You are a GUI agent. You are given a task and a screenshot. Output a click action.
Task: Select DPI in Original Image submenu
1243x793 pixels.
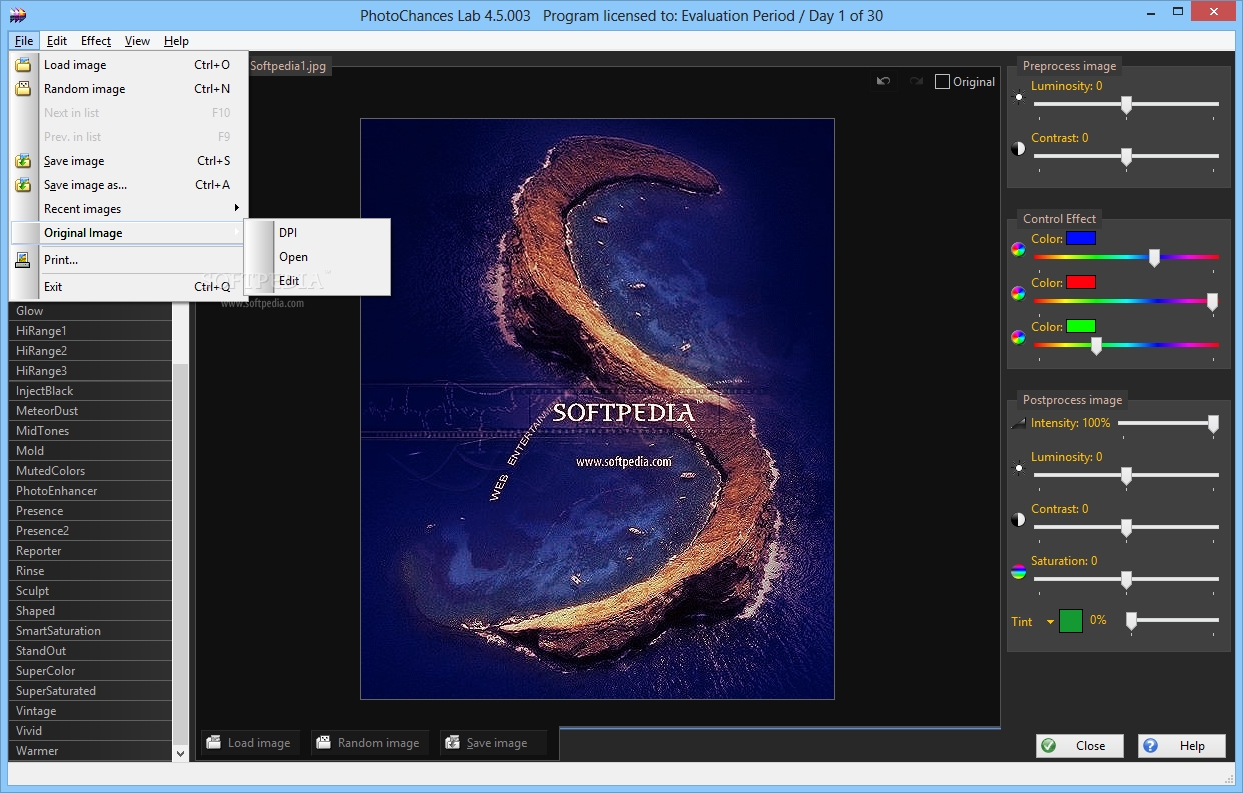pos(318,233)
